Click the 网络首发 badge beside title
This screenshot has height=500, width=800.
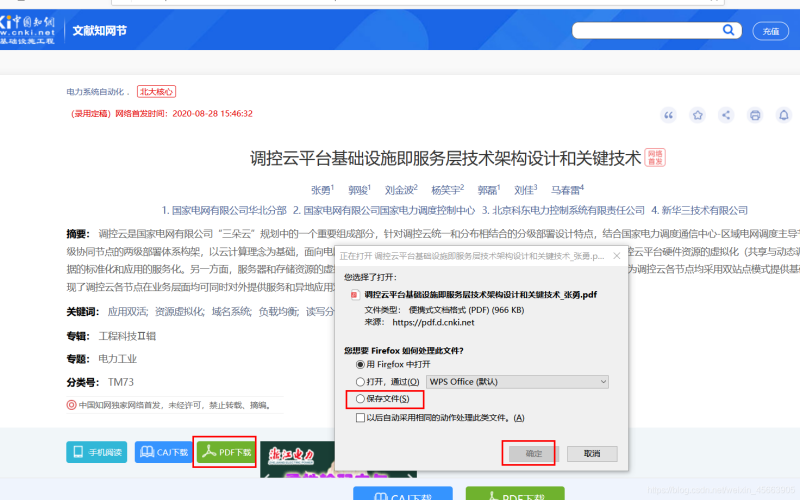coord(655,157)
